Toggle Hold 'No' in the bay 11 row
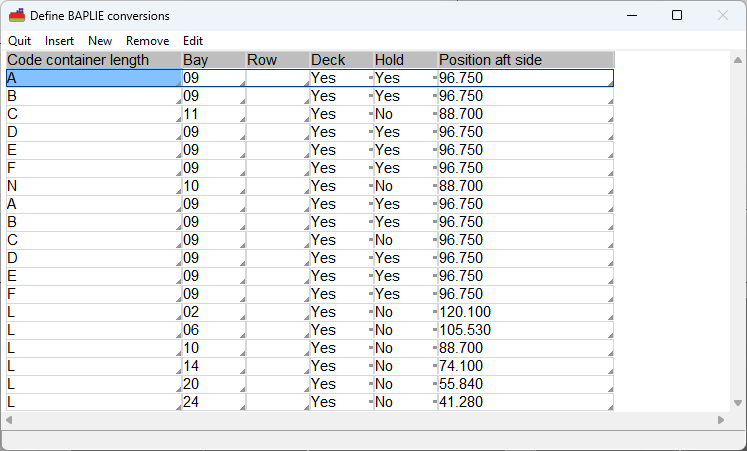This screenshot has width=747, height=451. [405, 114]
